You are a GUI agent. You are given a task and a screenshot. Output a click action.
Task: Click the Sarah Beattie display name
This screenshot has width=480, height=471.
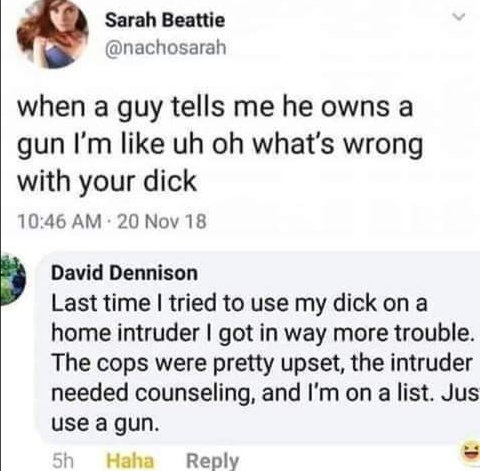[165, 20]
